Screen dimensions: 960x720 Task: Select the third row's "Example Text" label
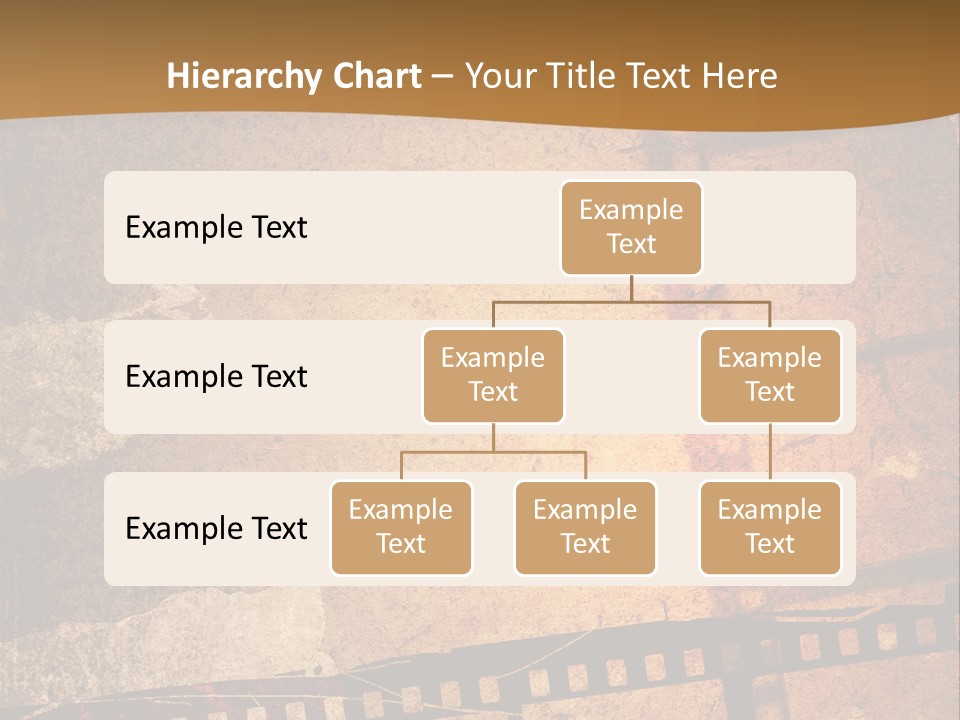pyautogui.click(x=216, y=528)
